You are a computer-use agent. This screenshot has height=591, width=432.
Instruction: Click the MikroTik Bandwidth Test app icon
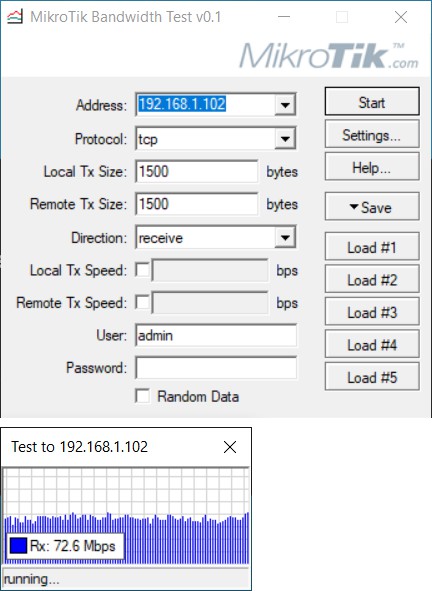coord(15,17)
